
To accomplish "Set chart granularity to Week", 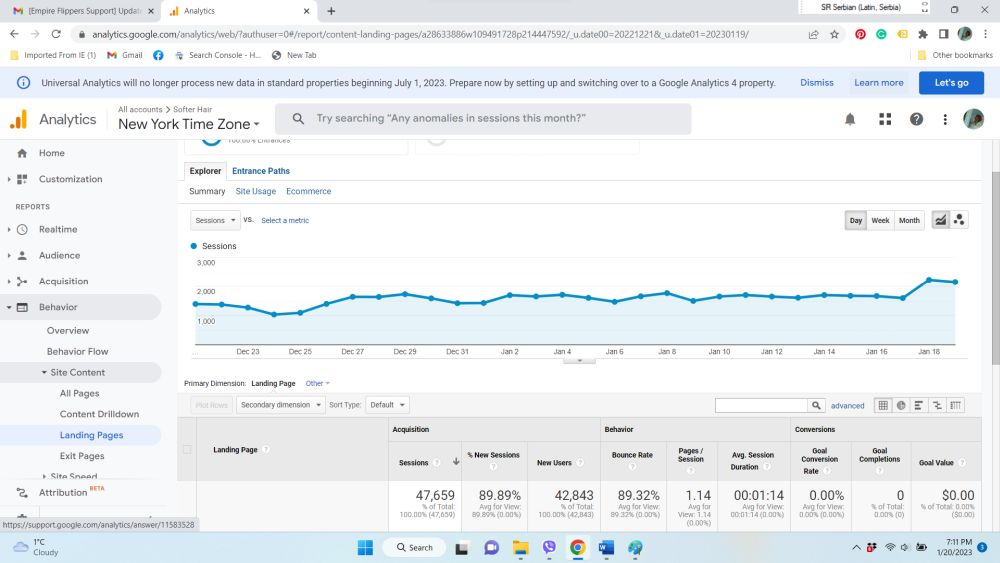I will (880, 221).
